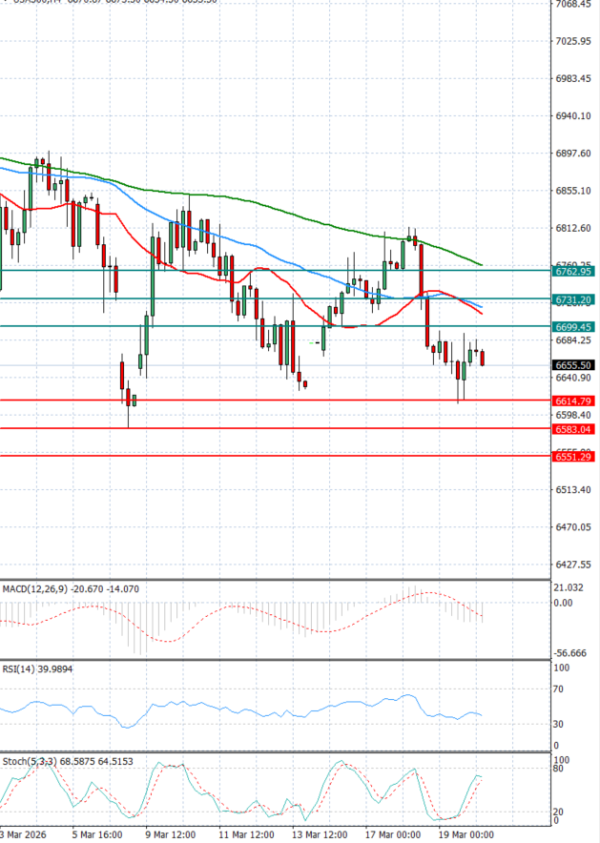Screen dimensions: 600x843
Task: Select the current price label 6655.50
Action: (x=573, y=366)
